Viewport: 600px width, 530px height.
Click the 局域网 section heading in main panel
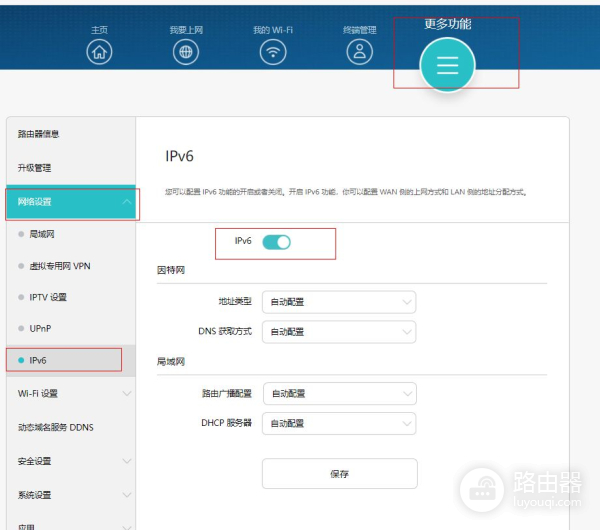click(171, 362)
